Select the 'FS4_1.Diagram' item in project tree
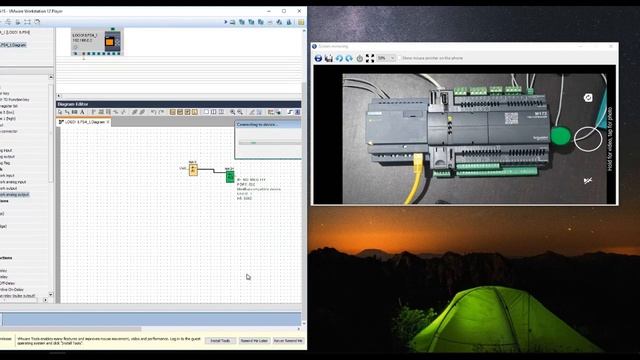The width and height of the screenshot is (640, 360). 13,45
